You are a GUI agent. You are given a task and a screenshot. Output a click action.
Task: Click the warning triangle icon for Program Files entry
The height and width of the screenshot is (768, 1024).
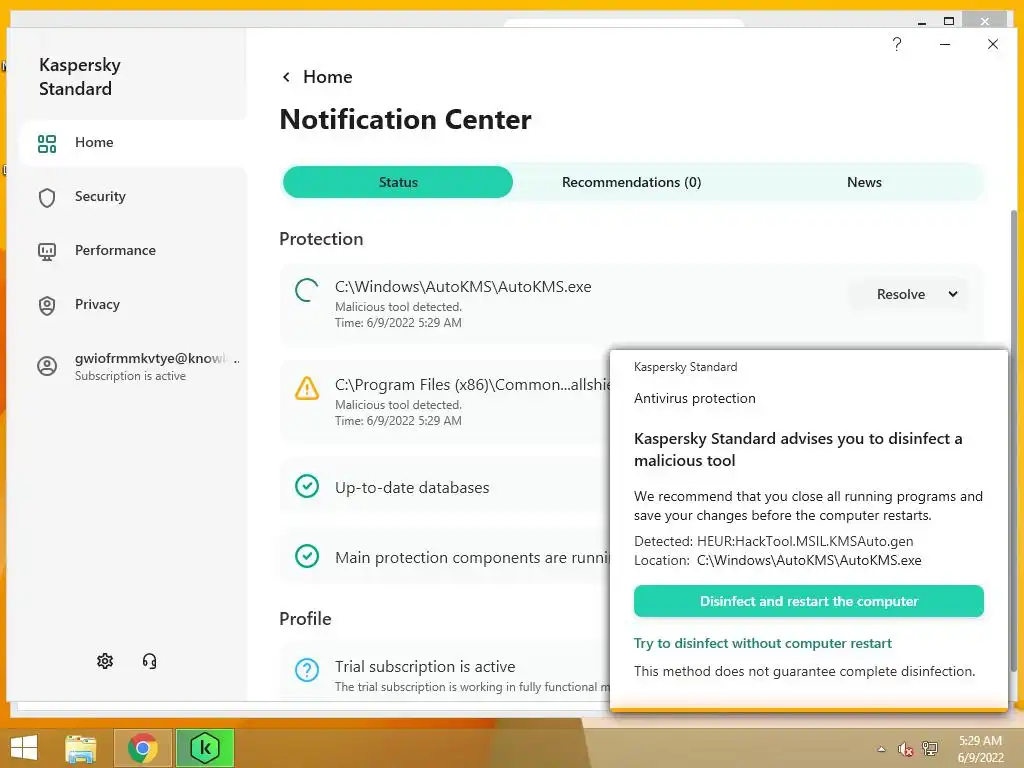coord(307,389)
